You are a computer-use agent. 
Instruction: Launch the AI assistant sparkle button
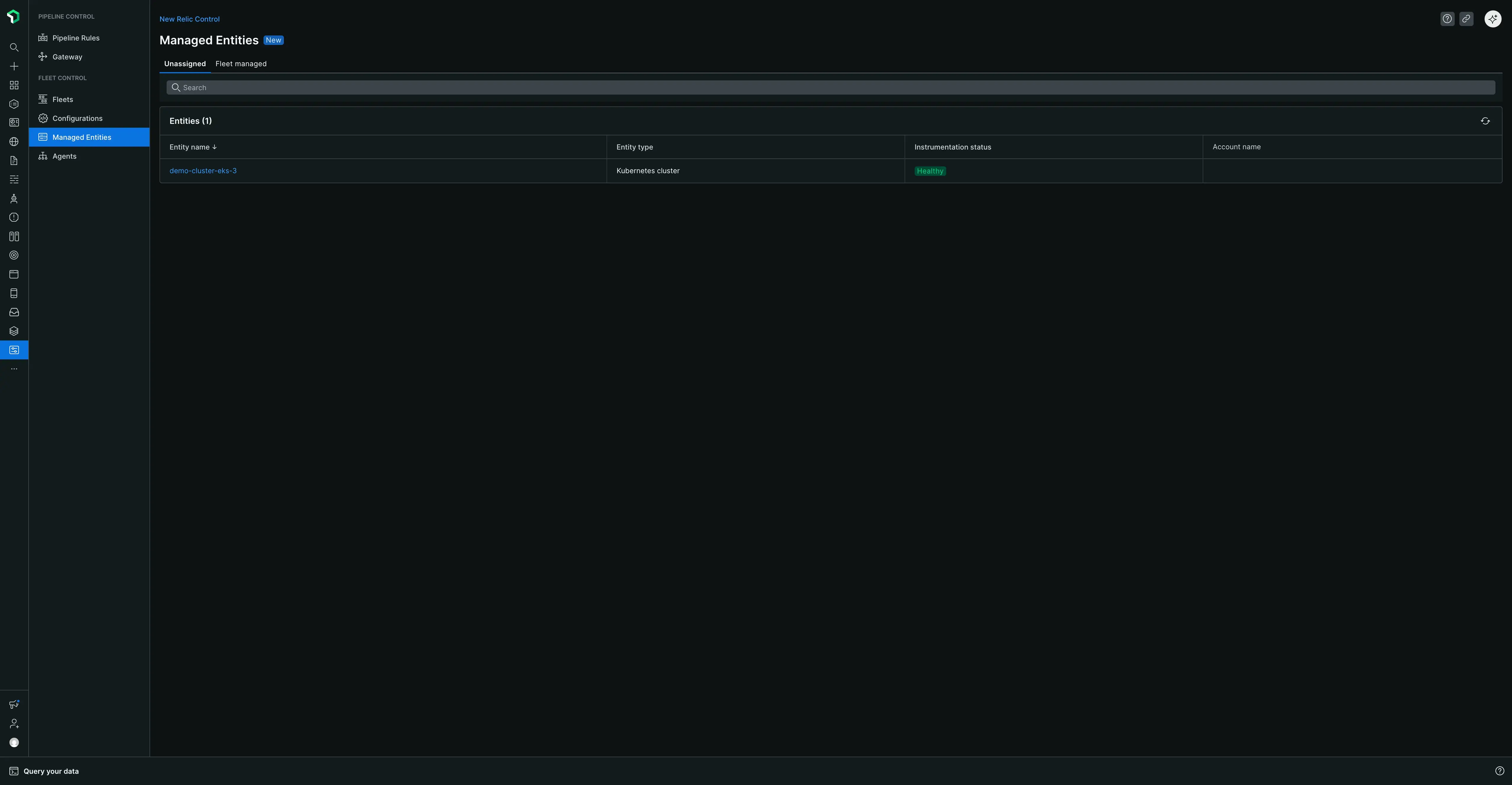click(x=1493, y=19)
